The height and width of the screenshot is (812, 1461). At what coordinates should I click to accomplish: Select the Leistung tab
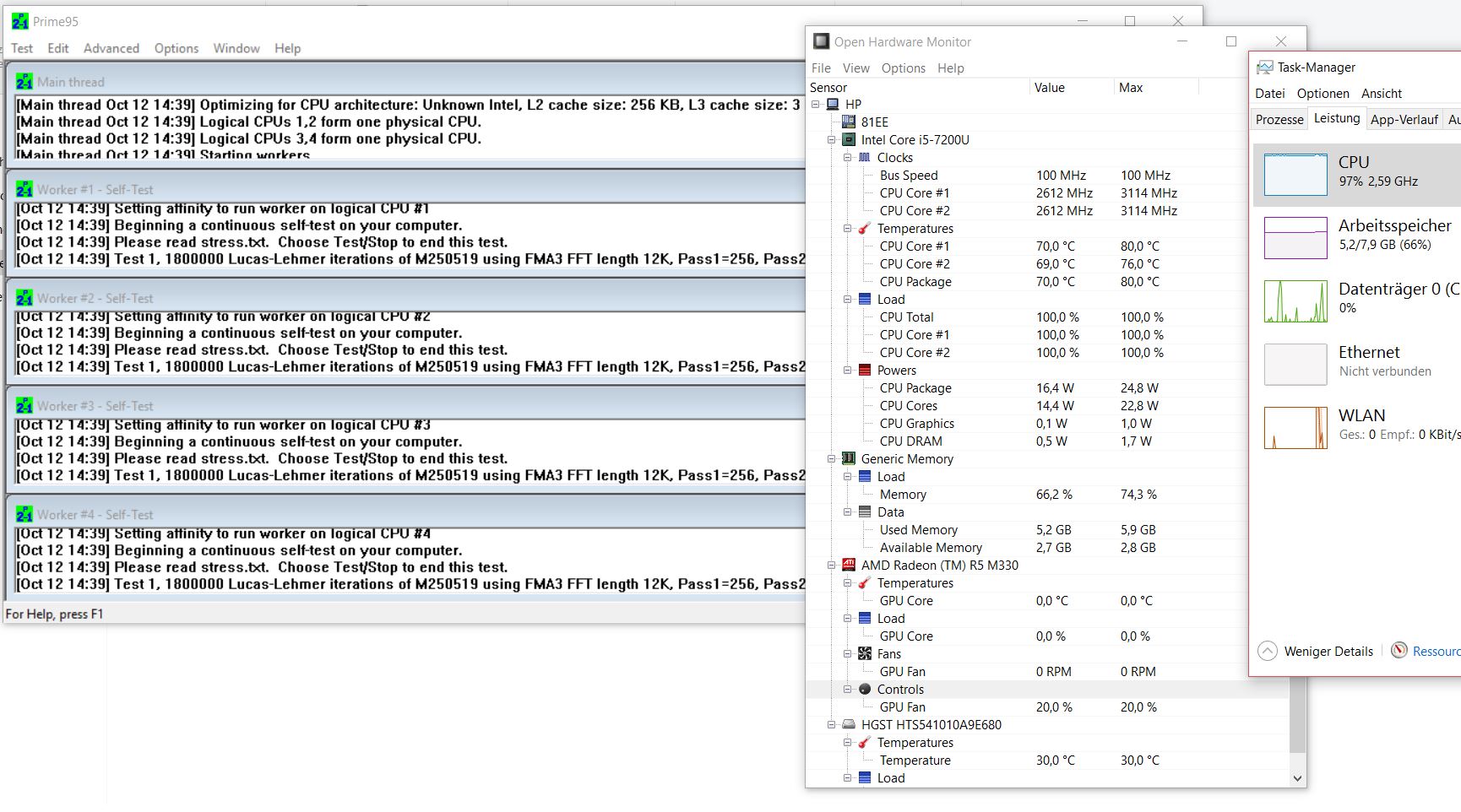tap(1337, 118)
